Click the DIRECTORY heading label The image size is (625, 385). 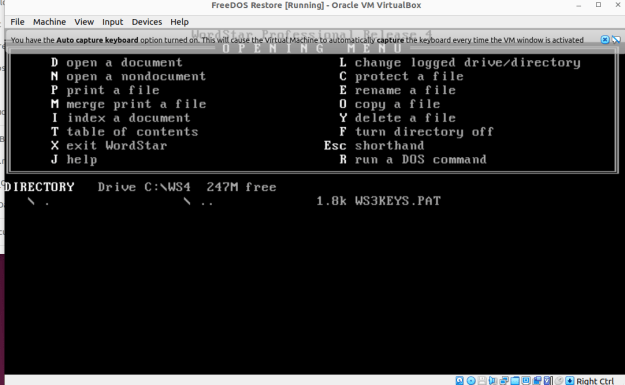39,187
